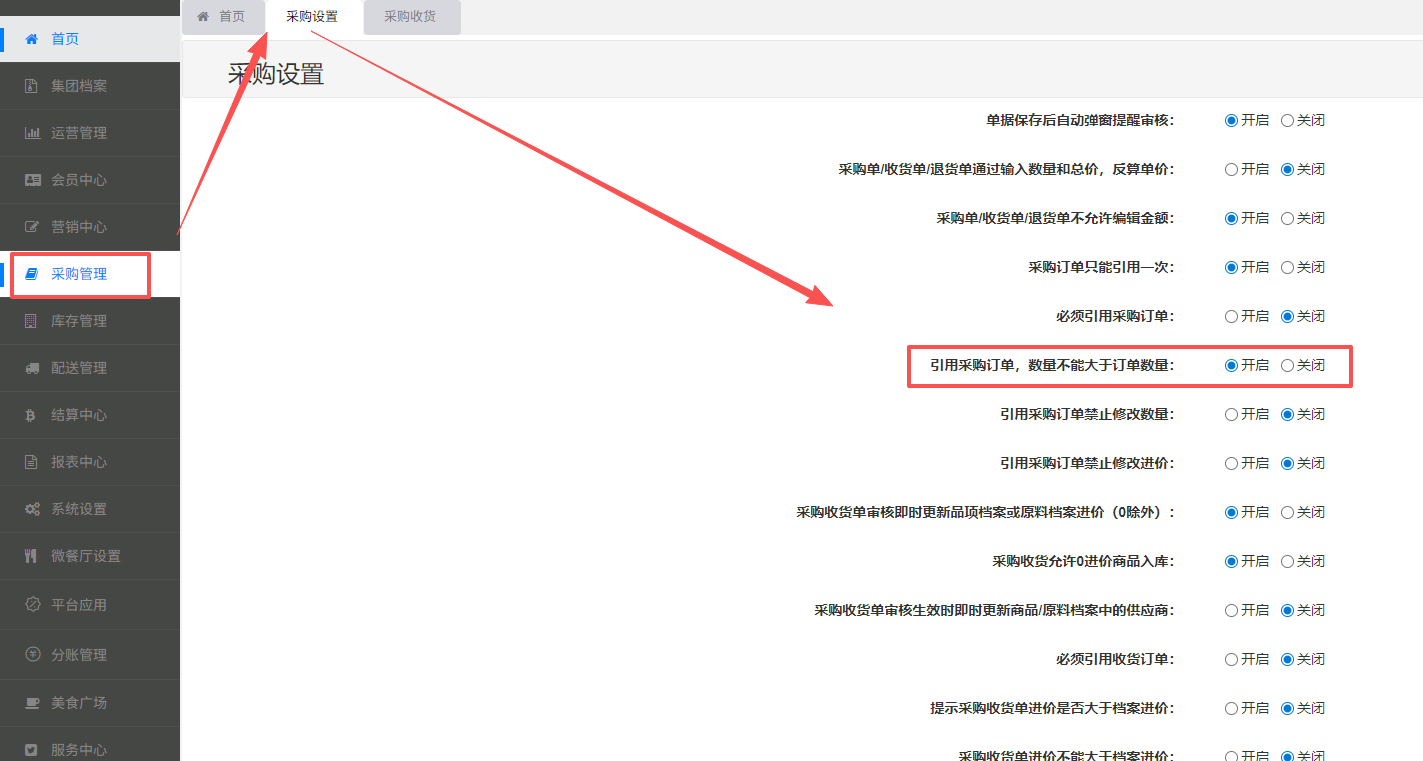1423x761 pixels.
Task: Expand 系统设置 menu in sidebar
Action: (x=79, y=509)
